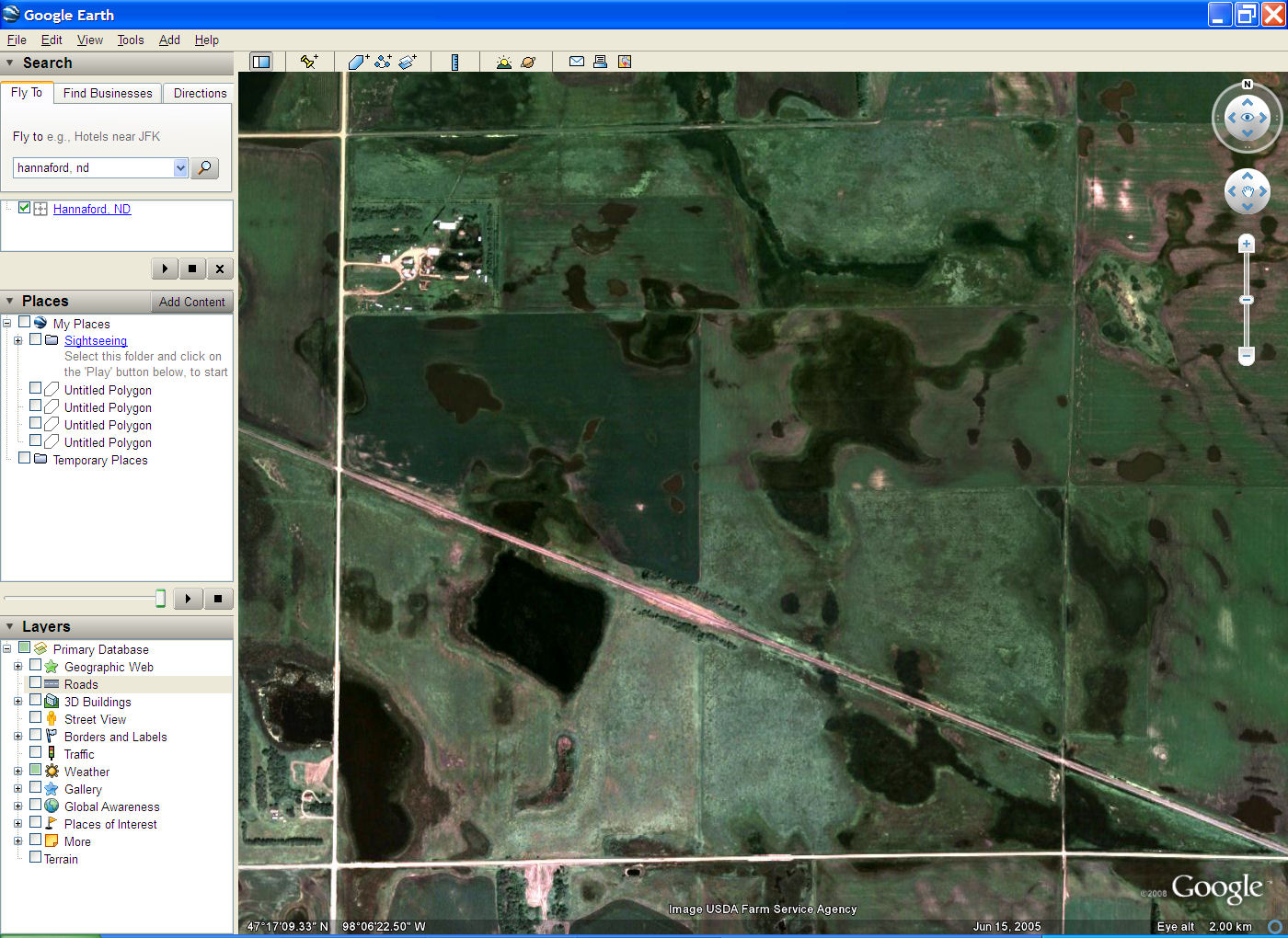The height and width of the screenshot is (938, 1288).
Task: Click the Weather layer sun icon
Action: tap(52, 772)
